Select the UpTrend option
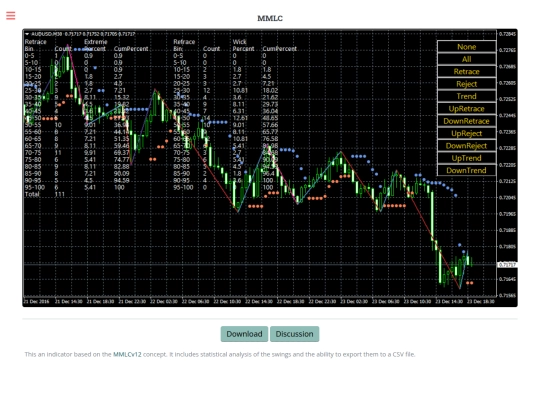 click(x=467, y=158)
